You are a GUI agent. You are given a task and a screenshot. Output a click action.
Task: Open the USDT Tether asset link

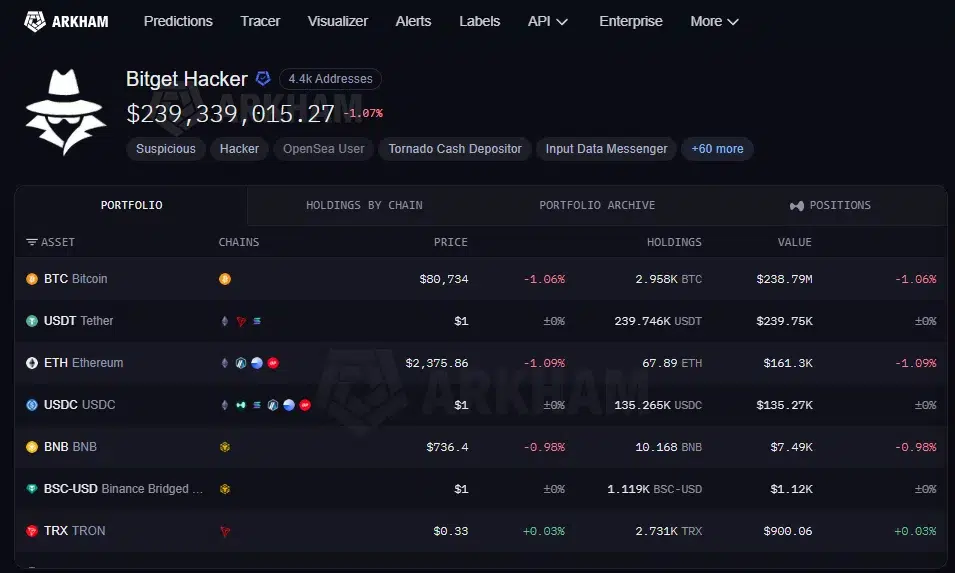[x=79, y=321]
